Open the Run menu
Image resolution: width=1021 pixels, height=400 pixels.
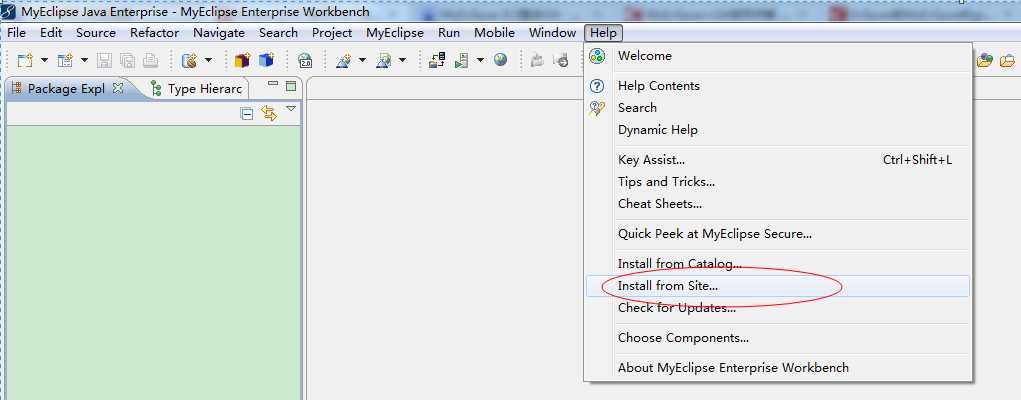click(x=449, y=33)
